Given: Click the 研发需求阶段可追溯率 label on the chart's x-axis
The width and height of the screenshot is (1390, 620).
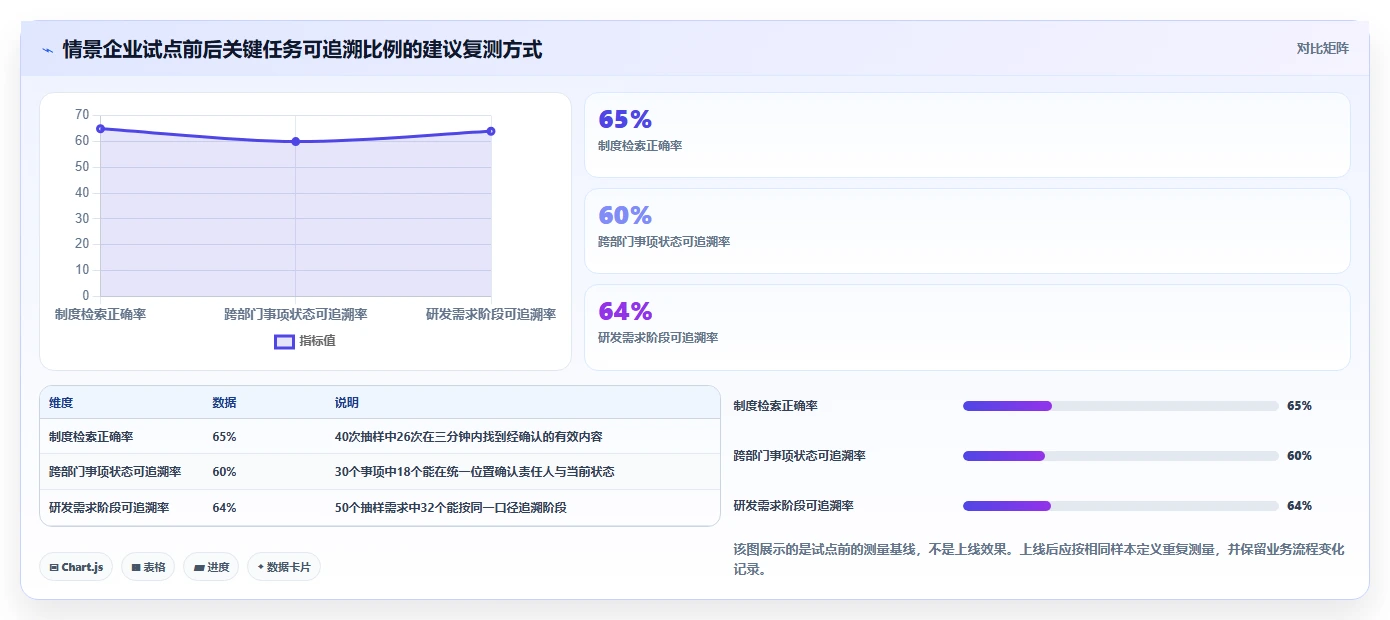Looking at the screenshot, I should pos(491,314).
